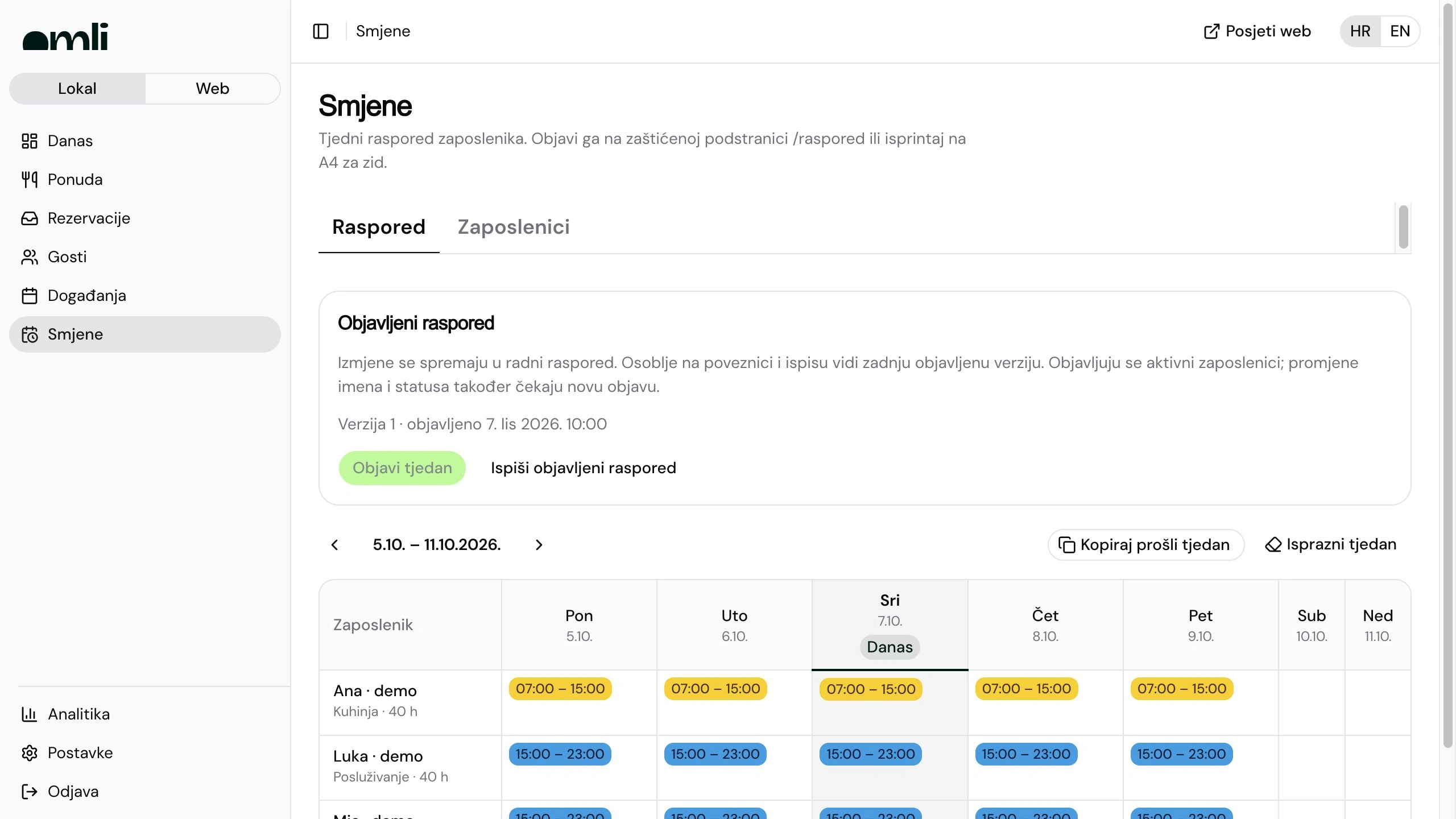Click week range 5.10. – 11.10.2026.

tap(437, 545)
